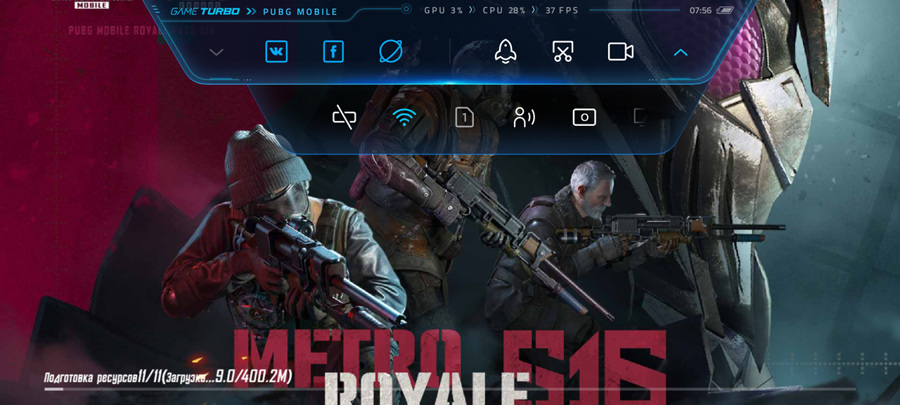Toggle the screen-off rectangle icon
Viewport: 900px width, 405px height.
[x=584, y=118]
